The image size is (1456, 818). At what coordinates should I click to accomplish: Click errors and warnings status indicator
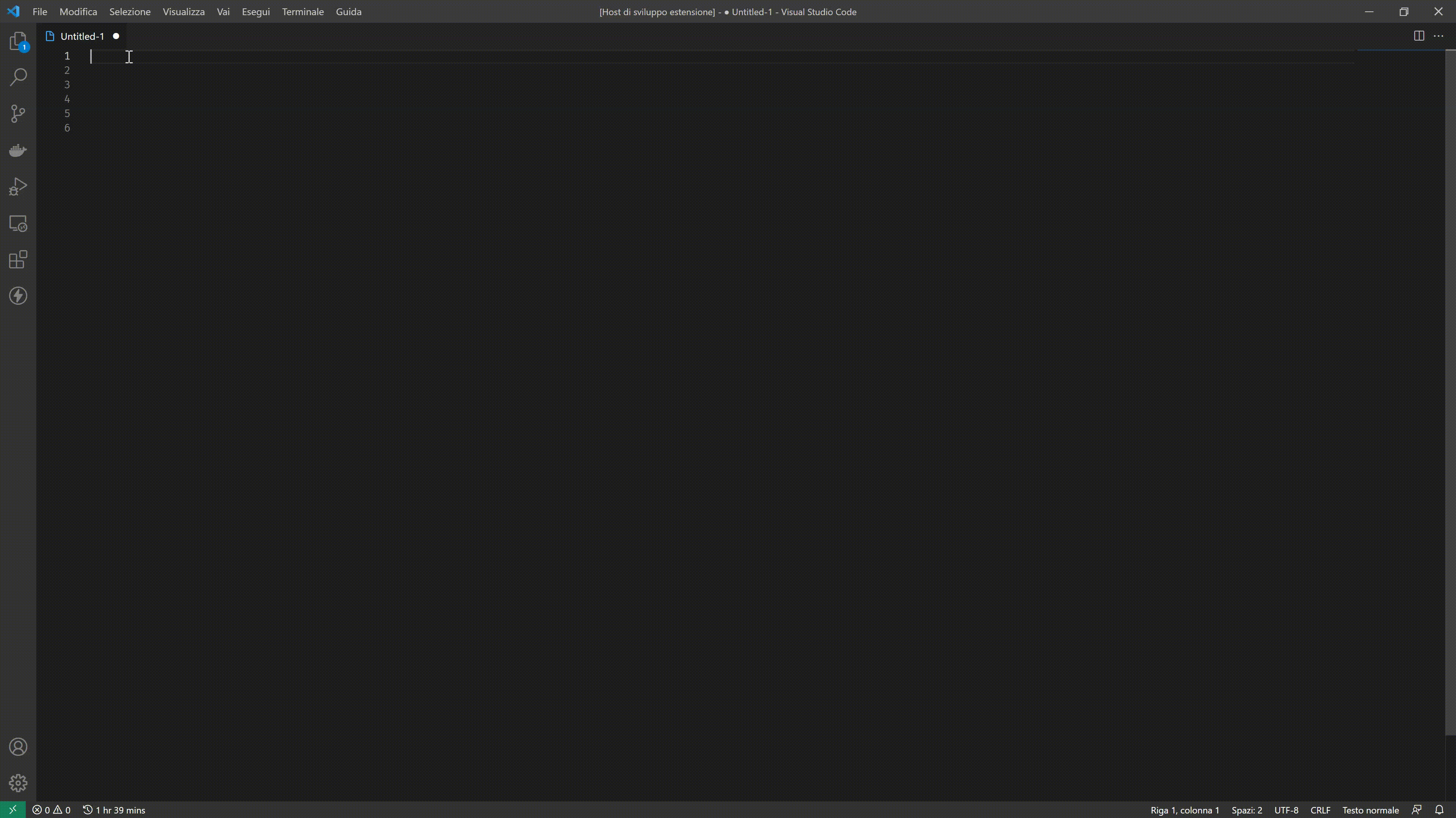click(52, 810)
